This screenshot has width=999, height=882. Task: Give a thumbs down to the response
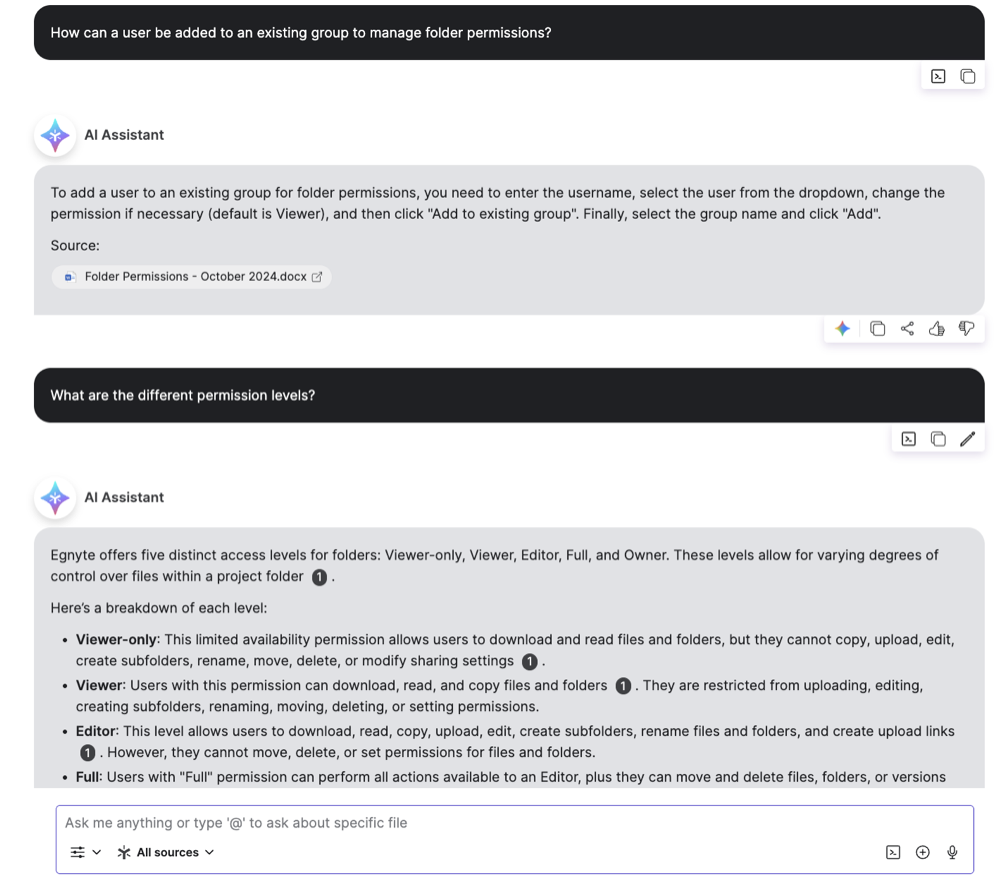coord(967,328)
